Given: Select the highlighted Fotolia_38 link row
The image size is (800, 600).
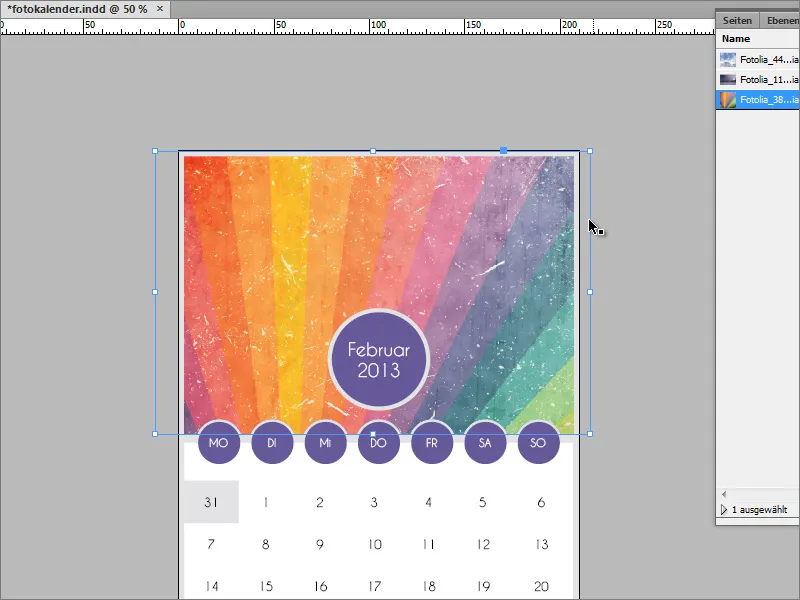Looking at the screenshot, I should pos(758,99).
